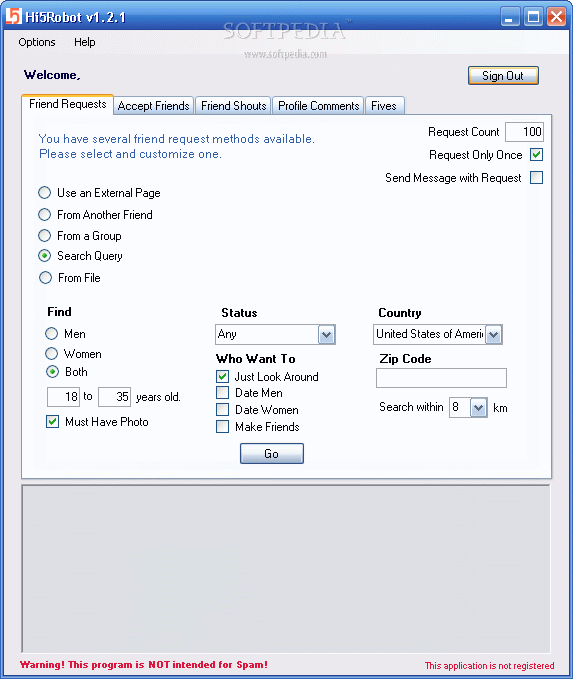Switch to the Friend Requests tab
Viewport: 573px width, 679px height.
(68, 104)
